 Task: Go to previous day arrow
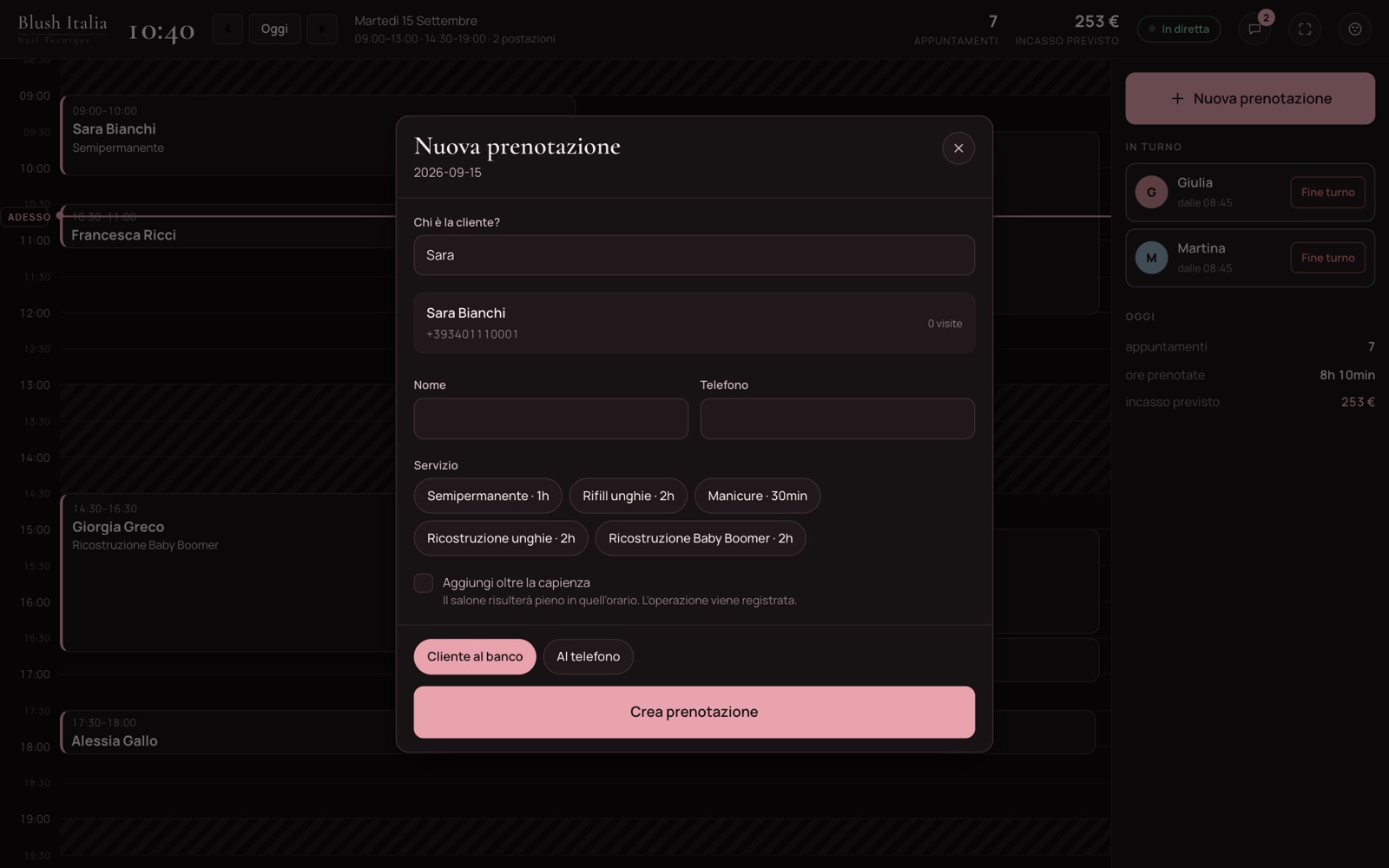coord(227,29)
